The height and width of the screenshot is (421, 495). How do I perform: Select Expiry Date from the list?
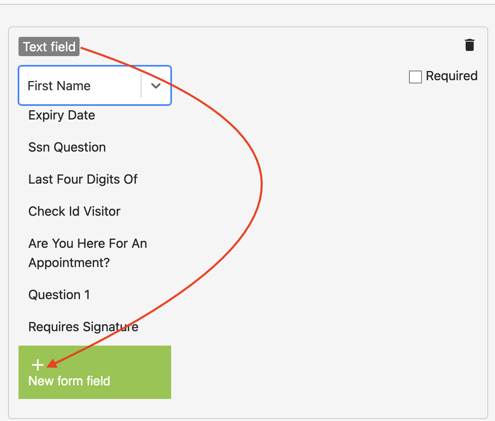click(x=62, y=115)
